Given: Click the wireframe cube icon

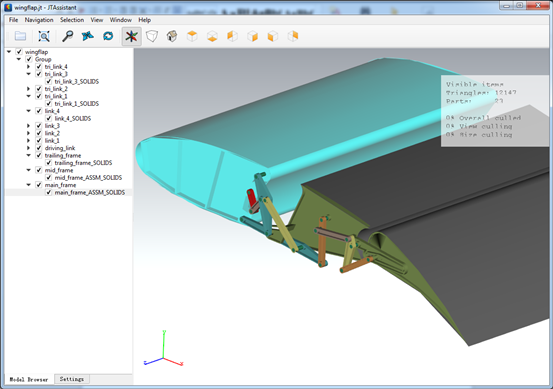Looking at the screenshot, I should click(152, 36).
